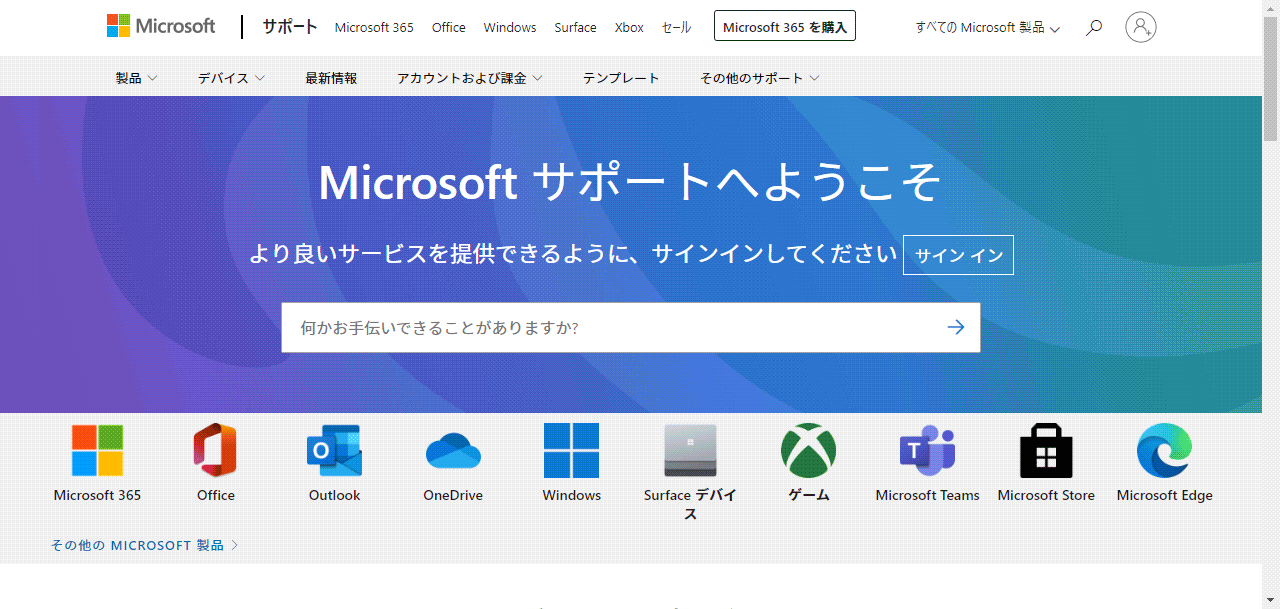The image size is (1280, 609).
Task: Go to Office header link
Action: 449,27
